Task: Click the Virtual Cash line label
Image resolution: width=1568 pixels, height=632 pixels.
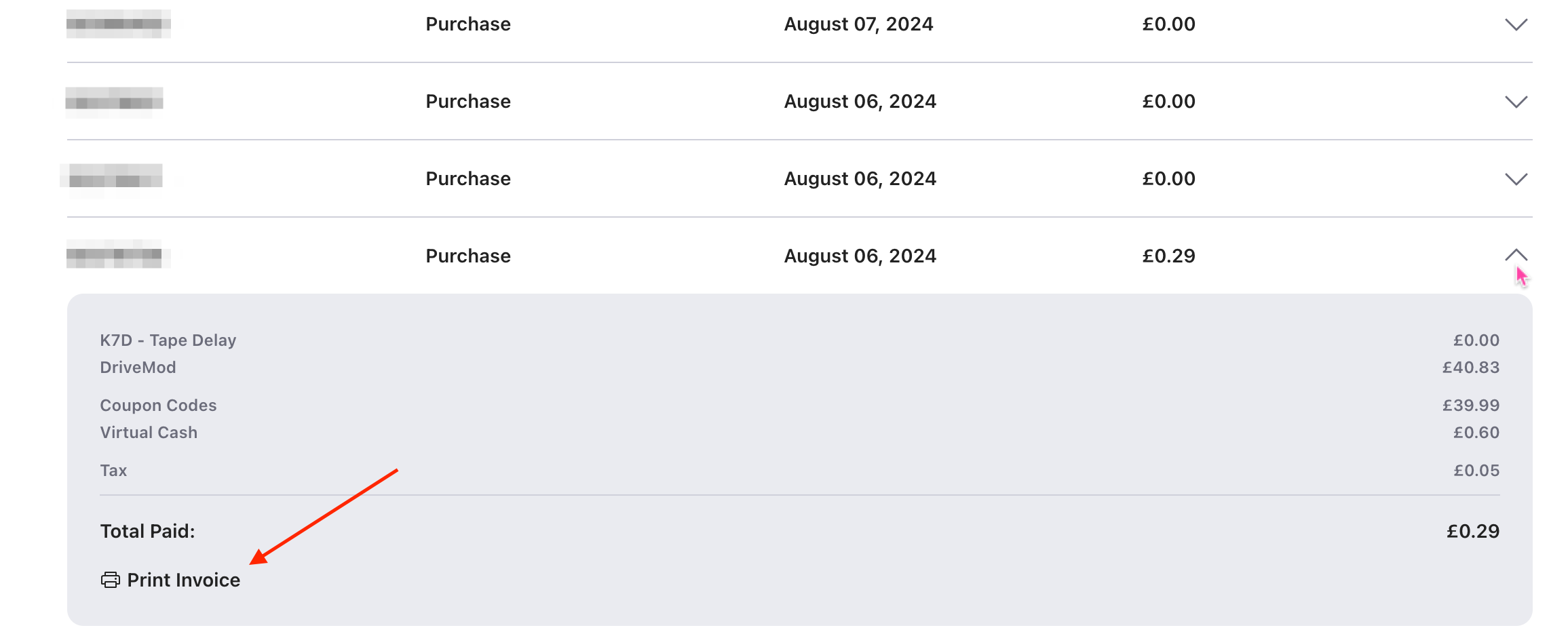Action: click(149, 432)
